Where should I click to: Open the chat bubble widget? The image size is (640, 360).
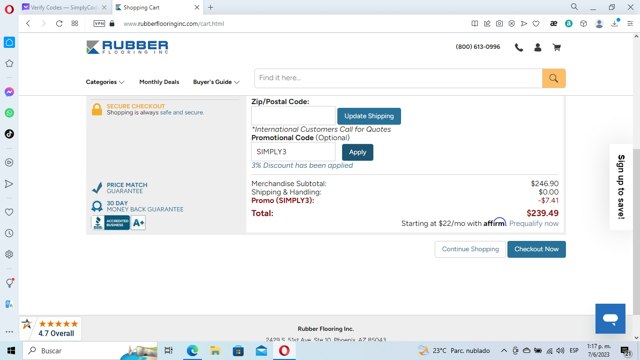coord(610,319)
